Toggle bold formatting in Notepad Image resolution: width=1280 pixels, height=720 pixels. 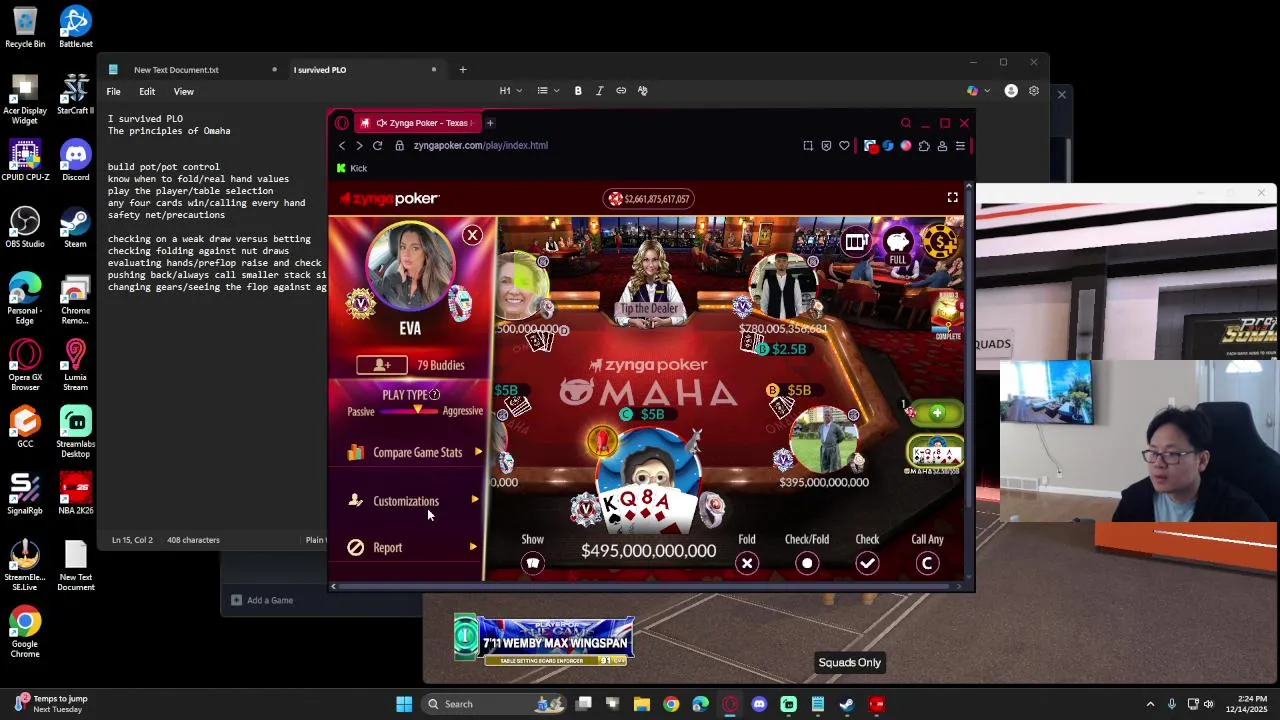point(578,91)
